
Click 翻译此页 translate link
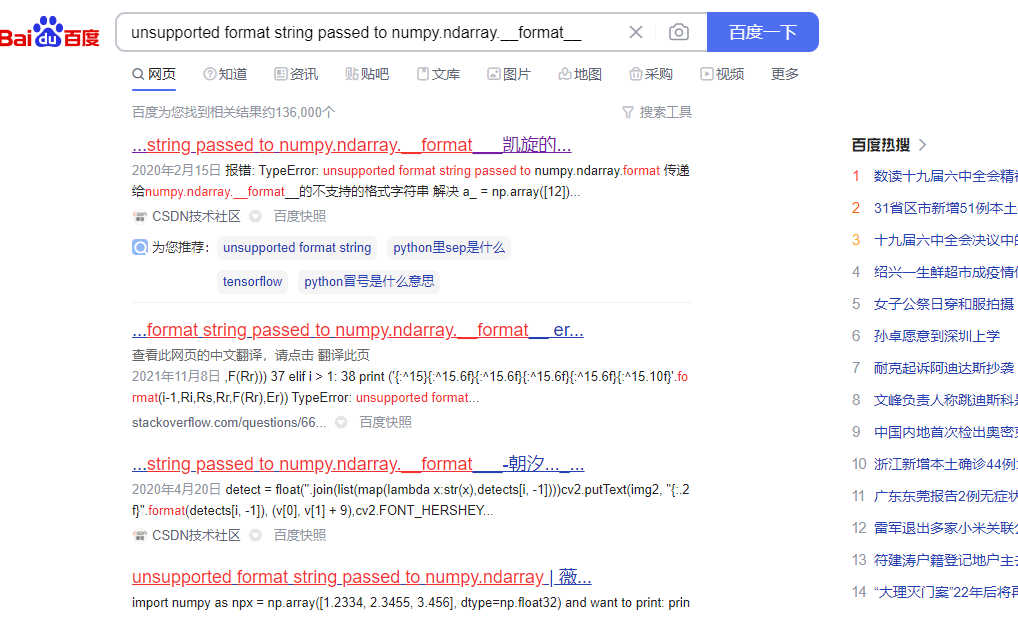[343, 355]
